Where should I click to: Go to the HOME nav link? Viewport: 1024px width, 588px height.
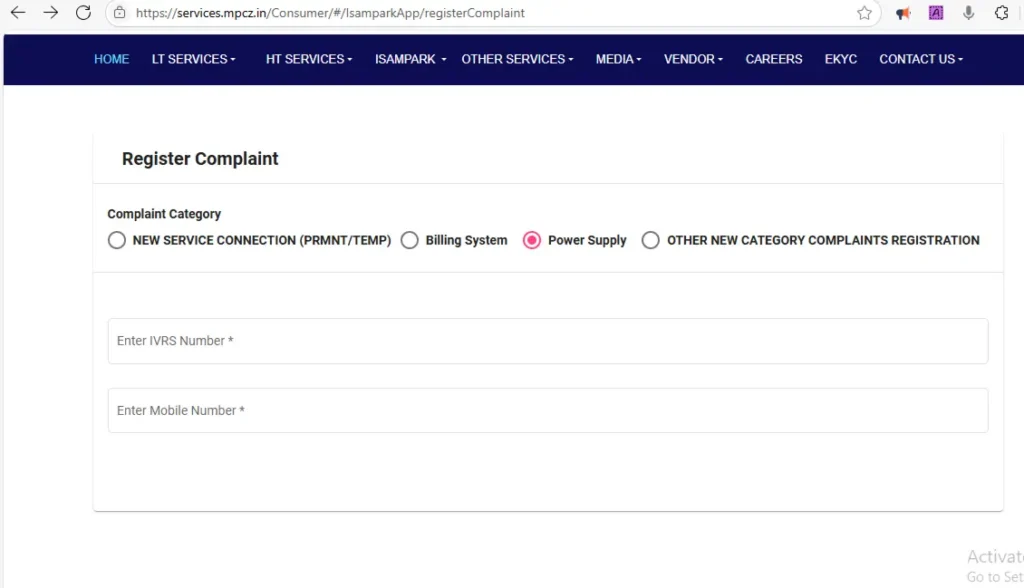[x=112, y=59]
